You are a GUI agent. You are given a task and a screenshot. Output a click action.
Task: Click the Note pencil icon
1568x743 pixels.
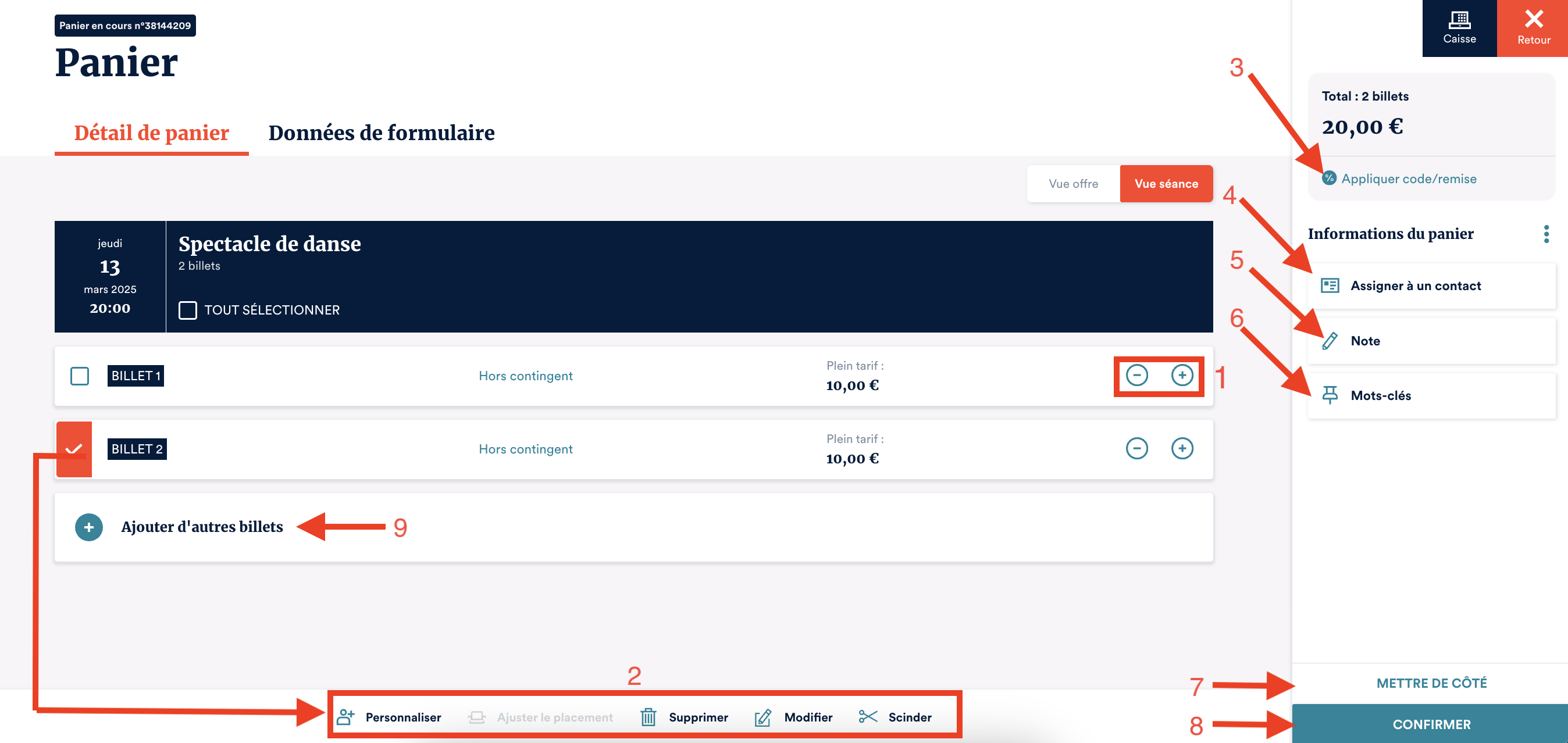tap(1330, 341)
